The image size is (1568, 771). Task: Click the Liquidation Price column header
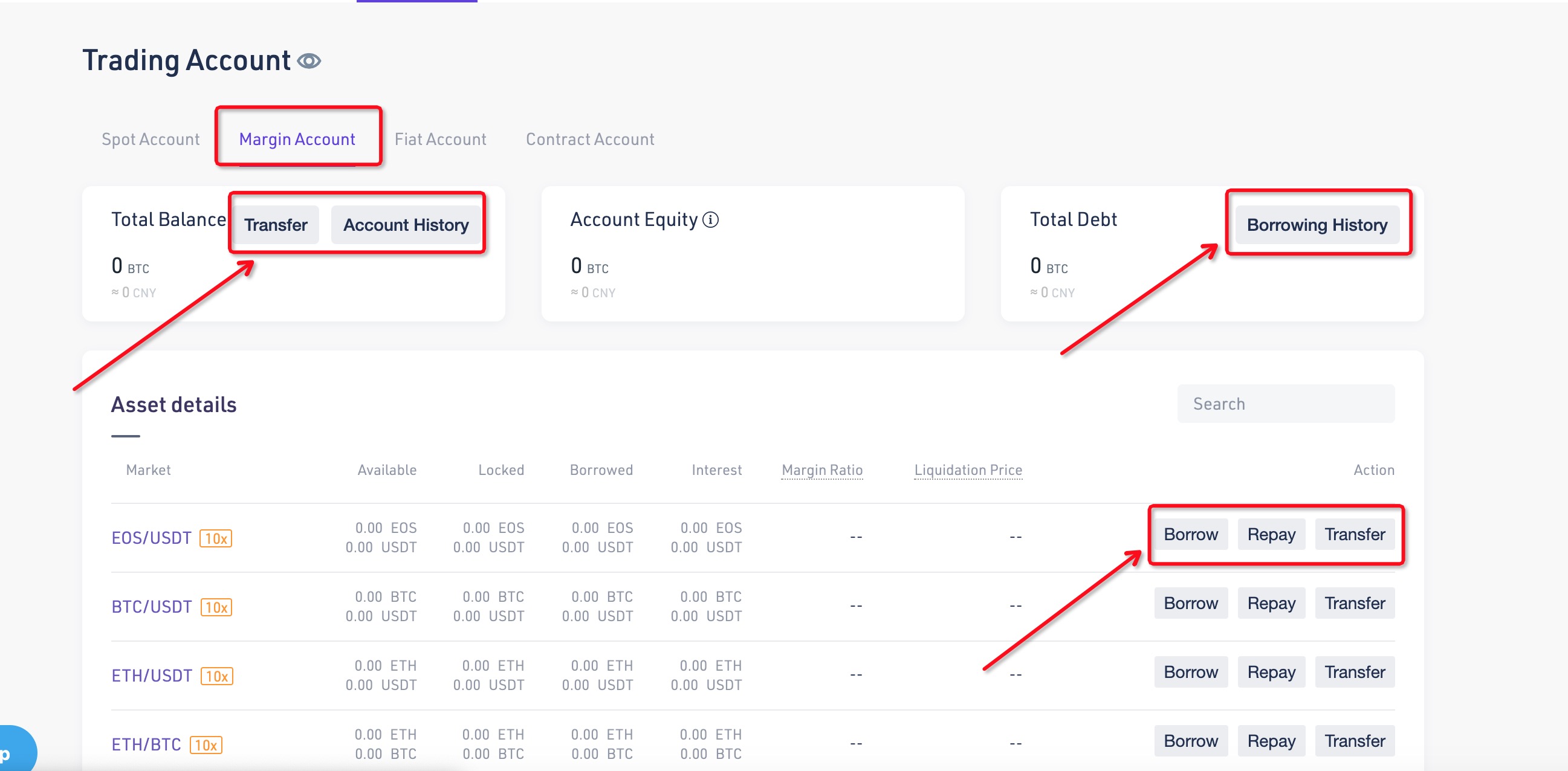[x=968, y=469]
